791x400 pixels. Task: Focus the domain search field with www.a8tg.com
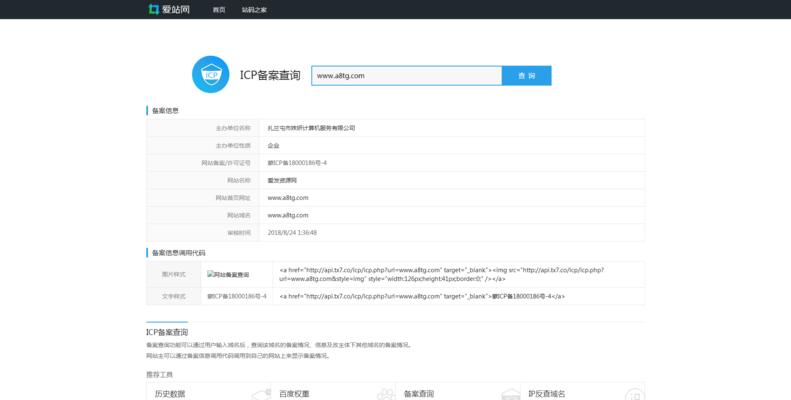click(x=407, y=76)
